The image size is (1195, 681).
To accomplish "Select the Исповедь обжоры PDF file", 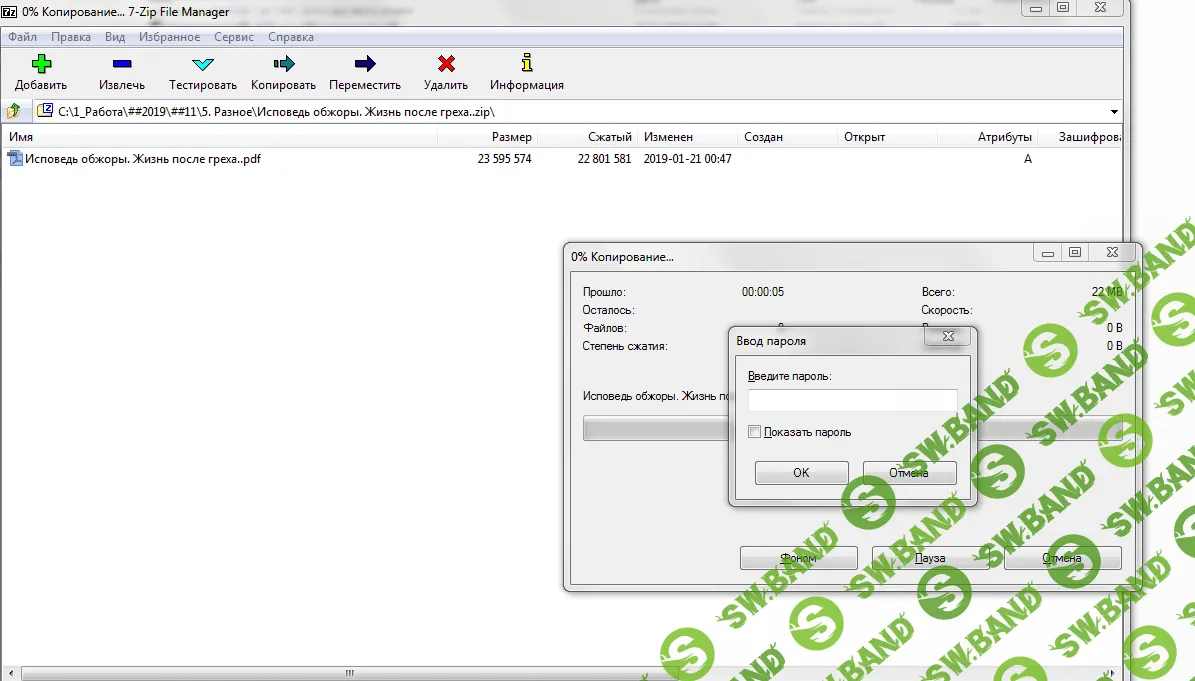I will click(x=142, y=159).
